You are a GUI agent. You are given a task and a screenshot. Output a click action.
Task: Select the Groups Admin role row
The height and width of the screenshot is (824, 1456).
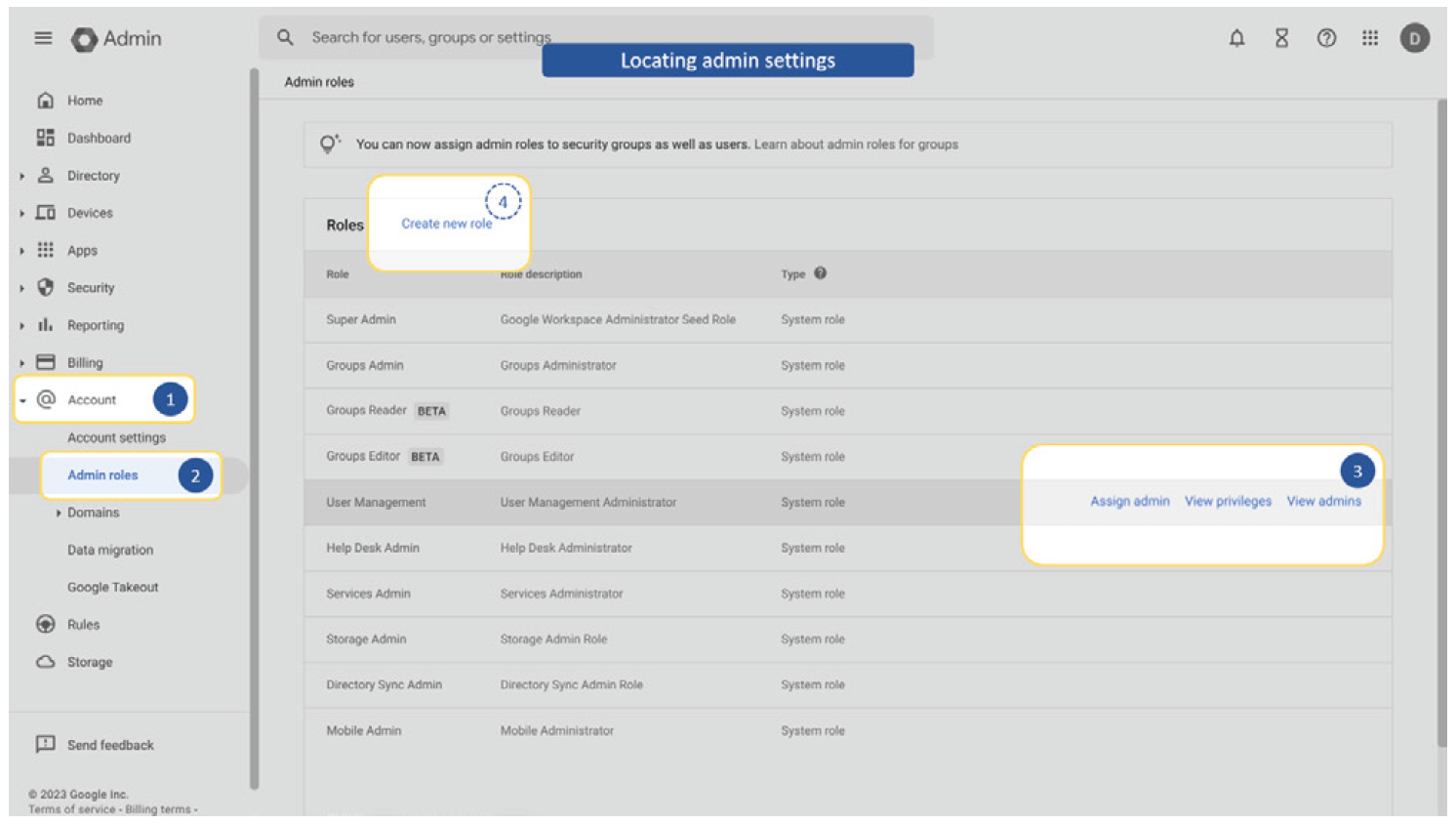click(847, 365)
